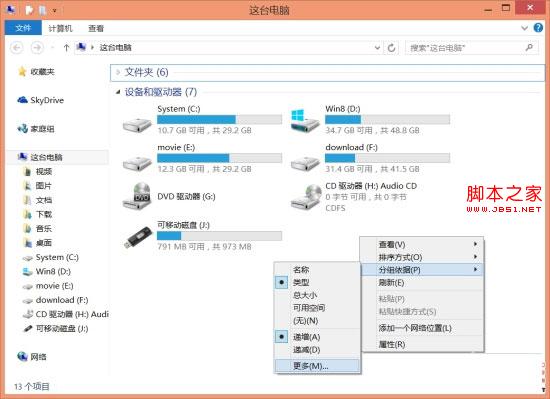Open the download (F:) drive icon
This screenshot has width=550, height=399.
(x=305, y=163)
